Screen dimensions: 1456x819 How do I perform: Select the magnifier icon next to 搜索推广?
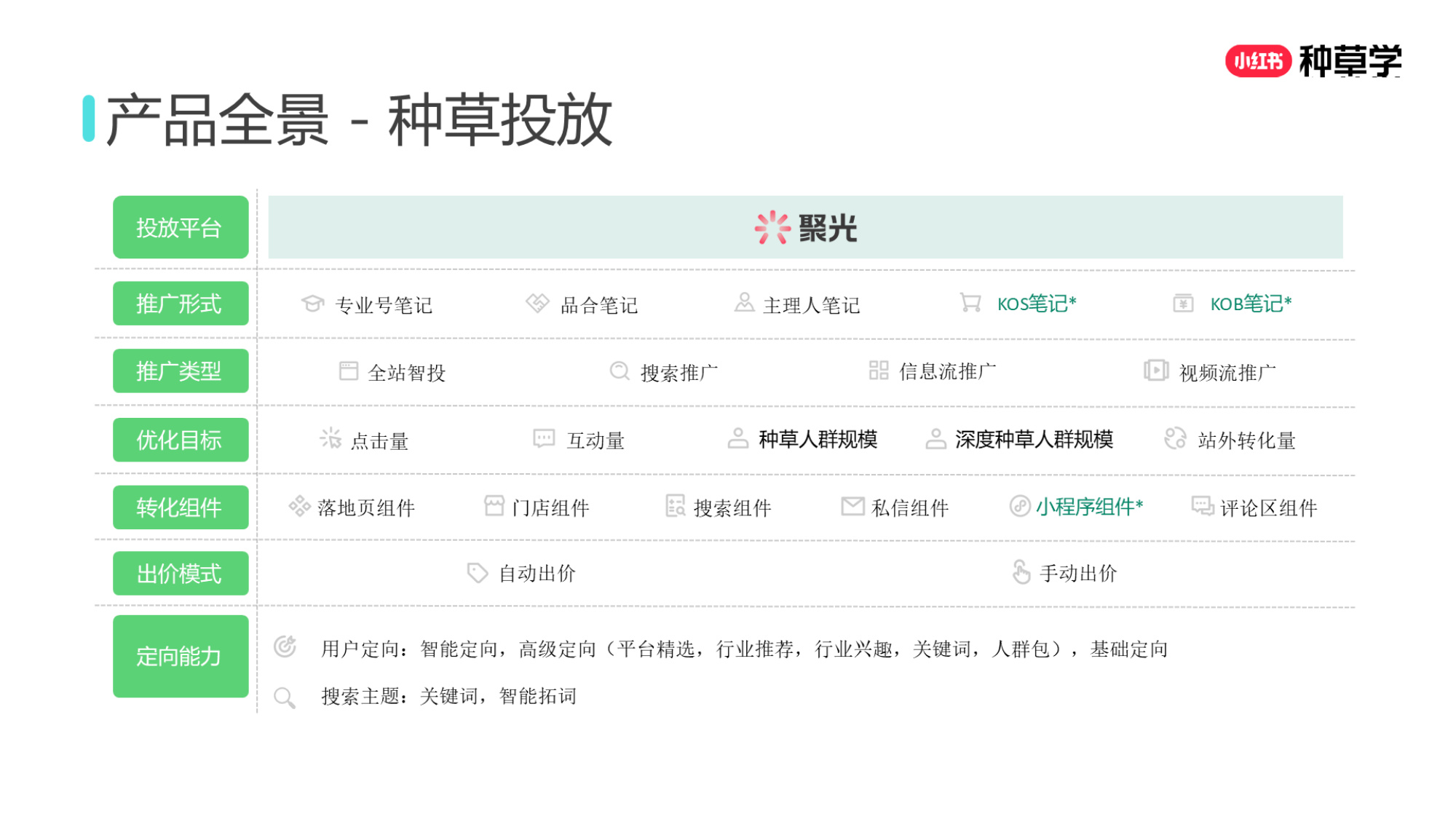coord(619,371)
